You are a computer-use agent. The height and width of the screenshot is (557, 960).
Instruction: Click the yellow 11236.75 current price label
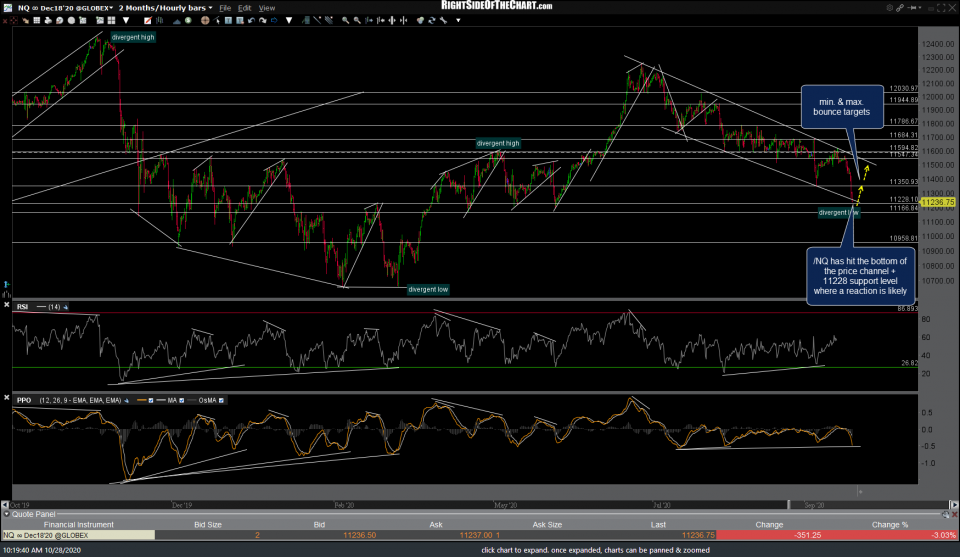coord(937,202)
